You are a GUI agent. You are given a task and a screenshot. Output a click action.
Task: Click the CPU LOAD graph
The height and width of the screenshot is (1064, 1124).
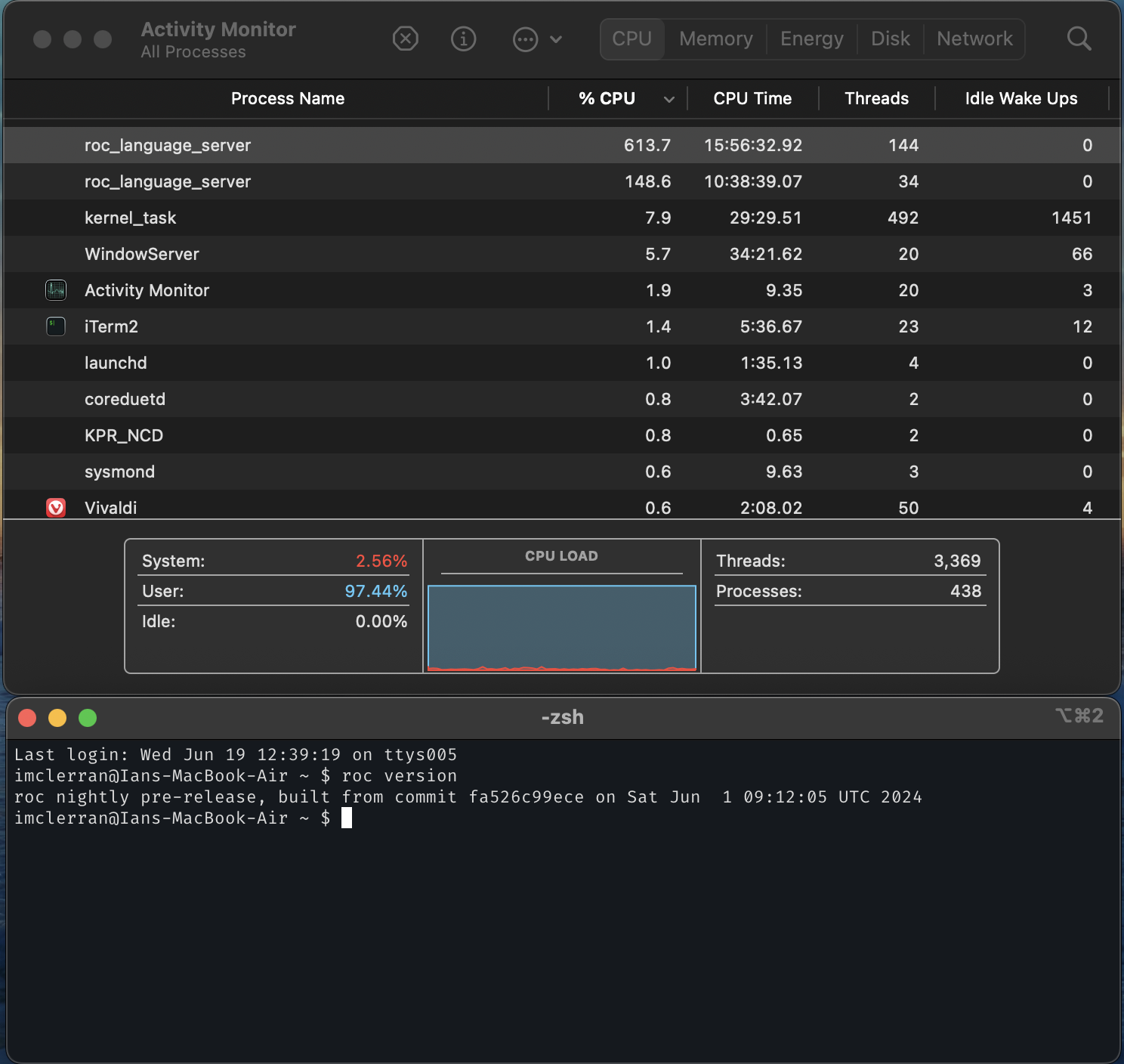click(x=561, y=627)
